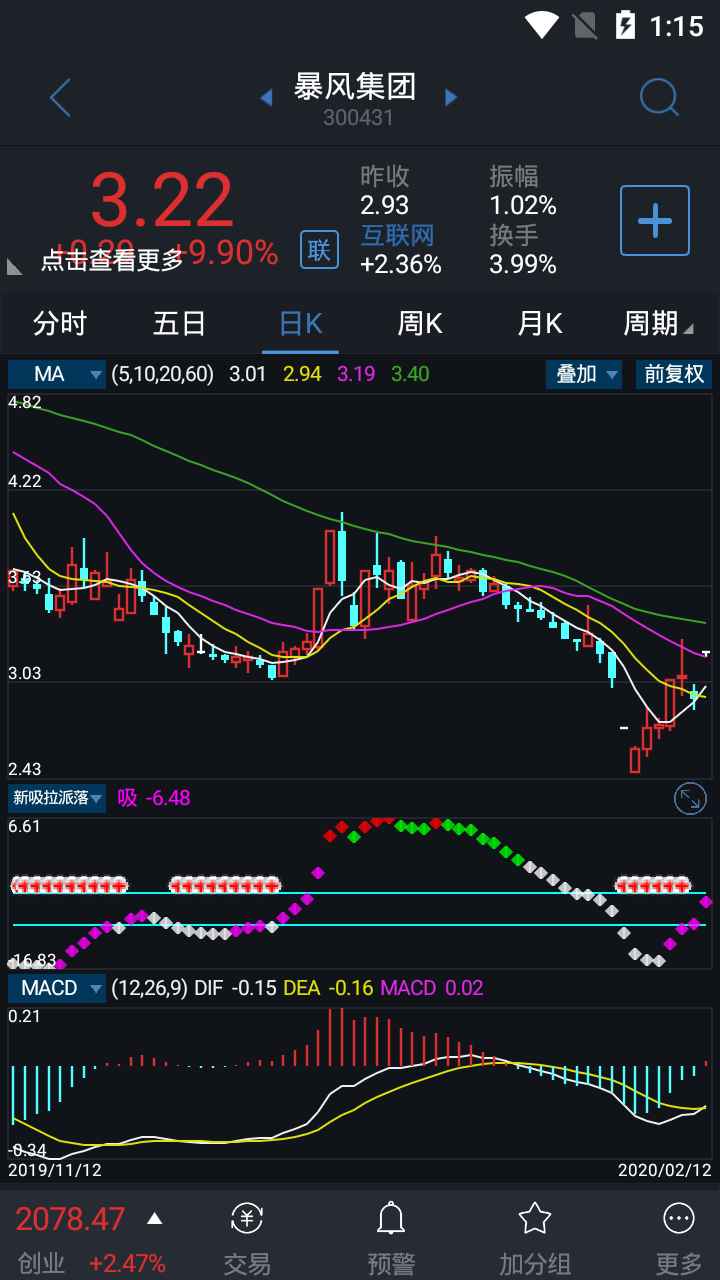Open the 互联网 sector link
Image resolution: width=720 pixels, height=1280 pixels.
[x=398, y=235]
